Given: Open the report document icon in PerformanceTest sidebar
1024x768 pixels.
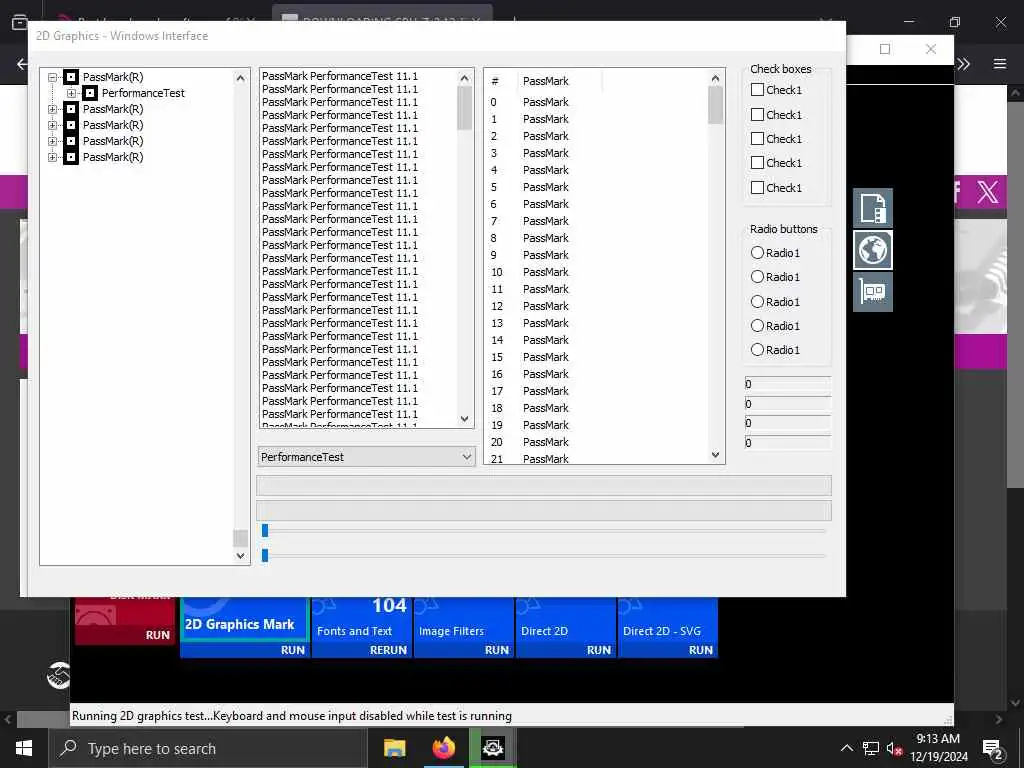Looking at the screenshot, I should (x=872, y=208).
